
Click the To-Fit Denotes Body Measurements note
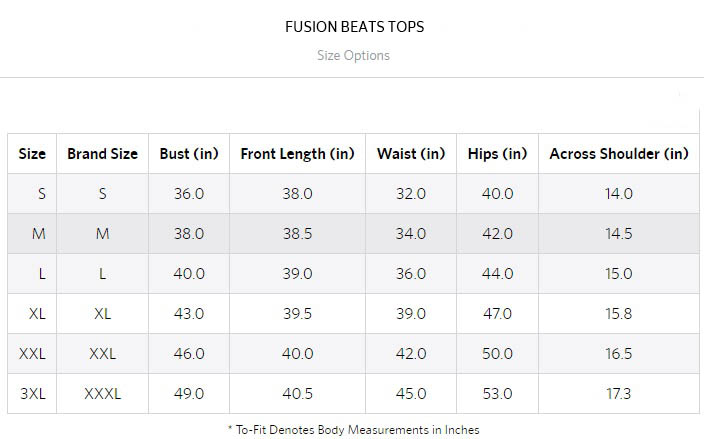click(354, 430)
